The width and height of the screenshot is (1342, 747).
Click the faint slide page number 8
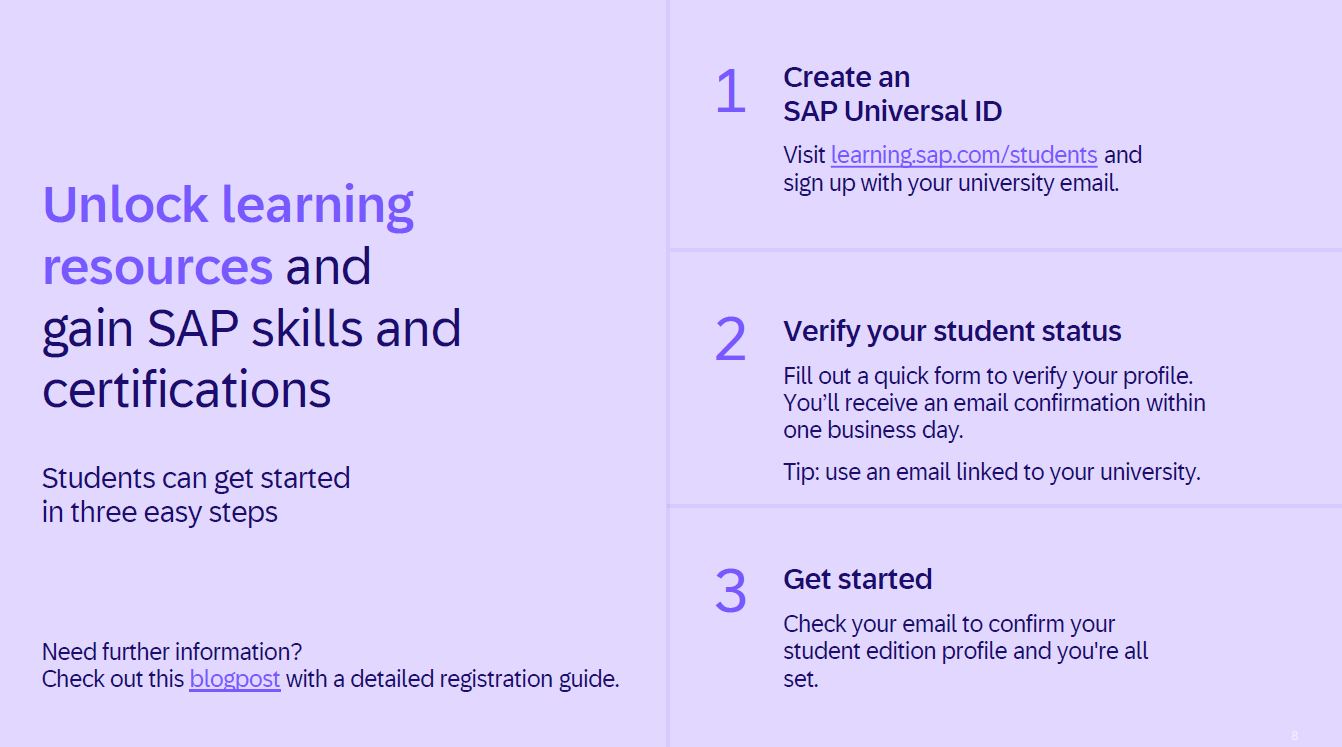click(1294, 735)
